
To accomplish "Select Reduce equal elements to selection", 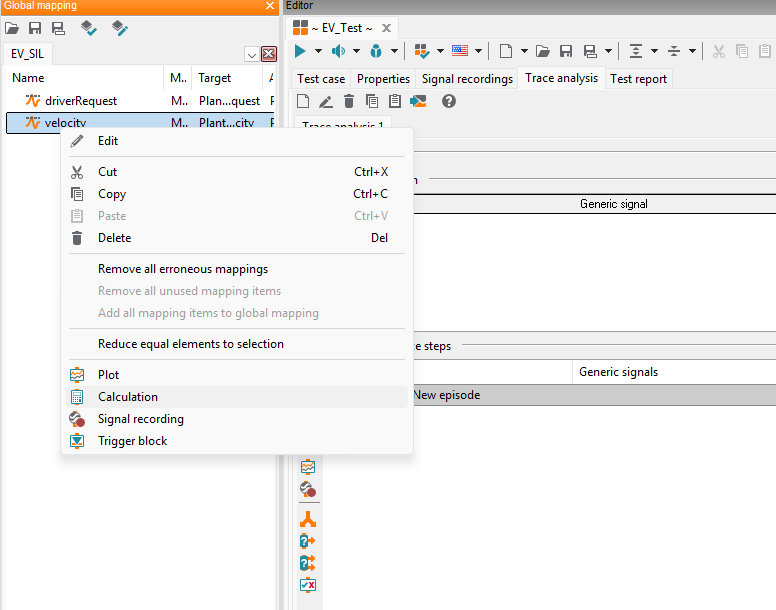I will [x=237, y=344].
